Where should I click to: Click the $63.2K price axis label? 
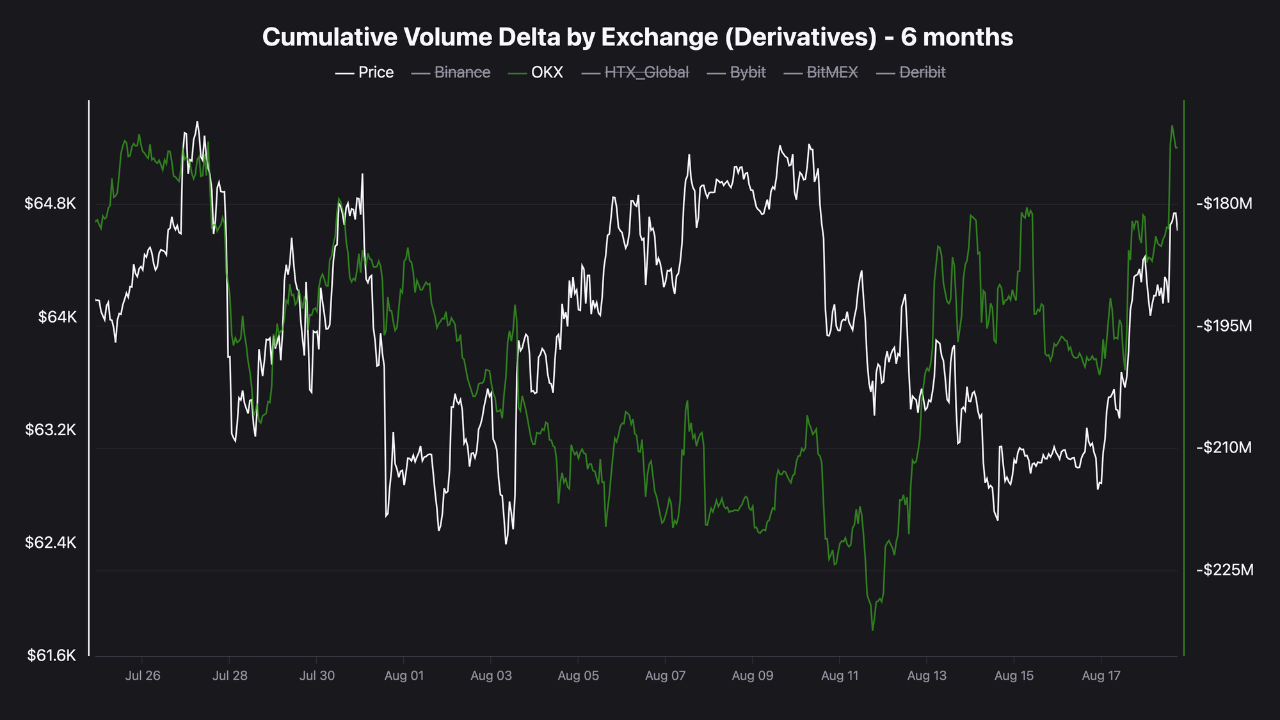coord(50,430)
